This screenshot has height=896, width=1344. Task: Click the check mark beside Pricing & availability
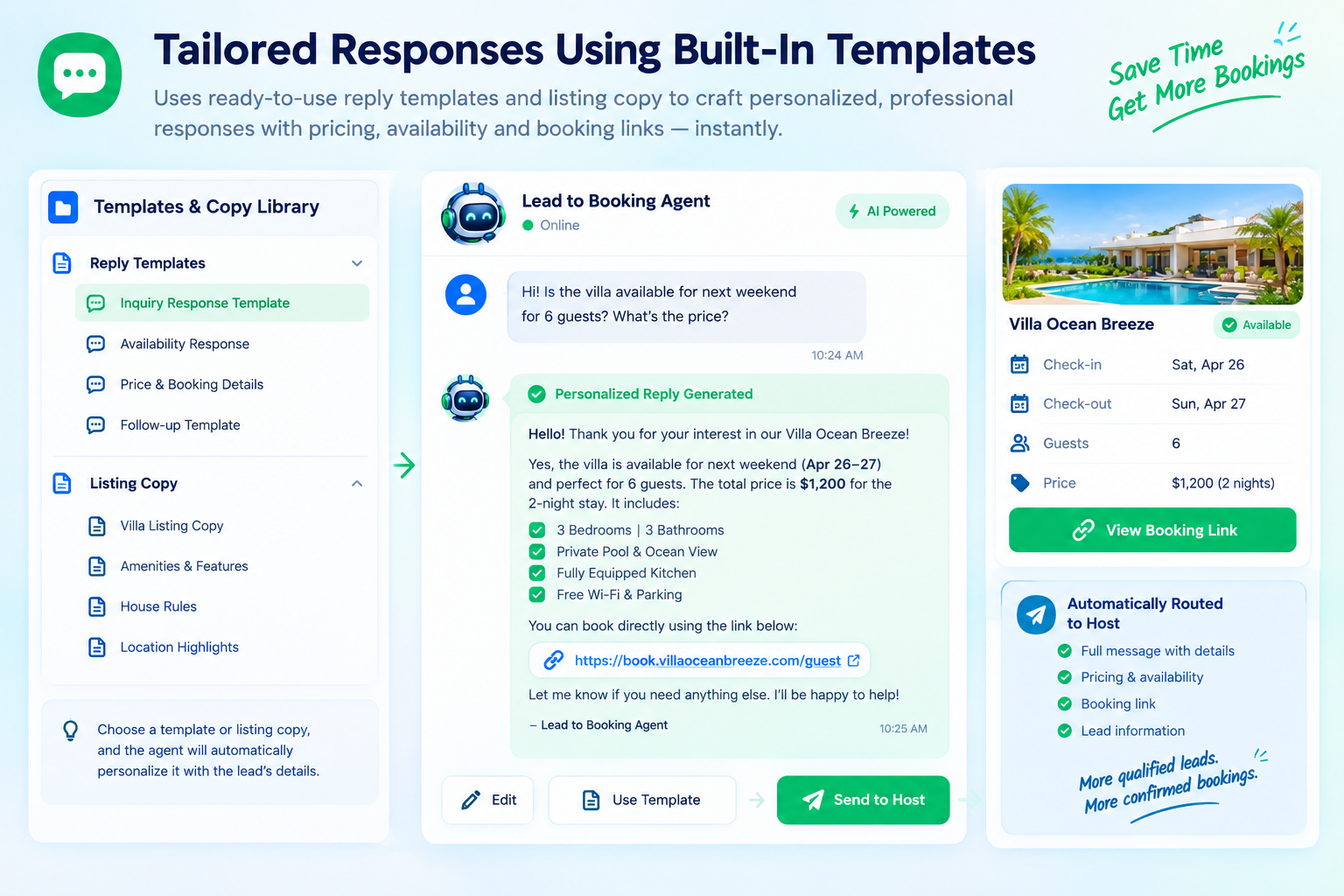coord(1065,677)
